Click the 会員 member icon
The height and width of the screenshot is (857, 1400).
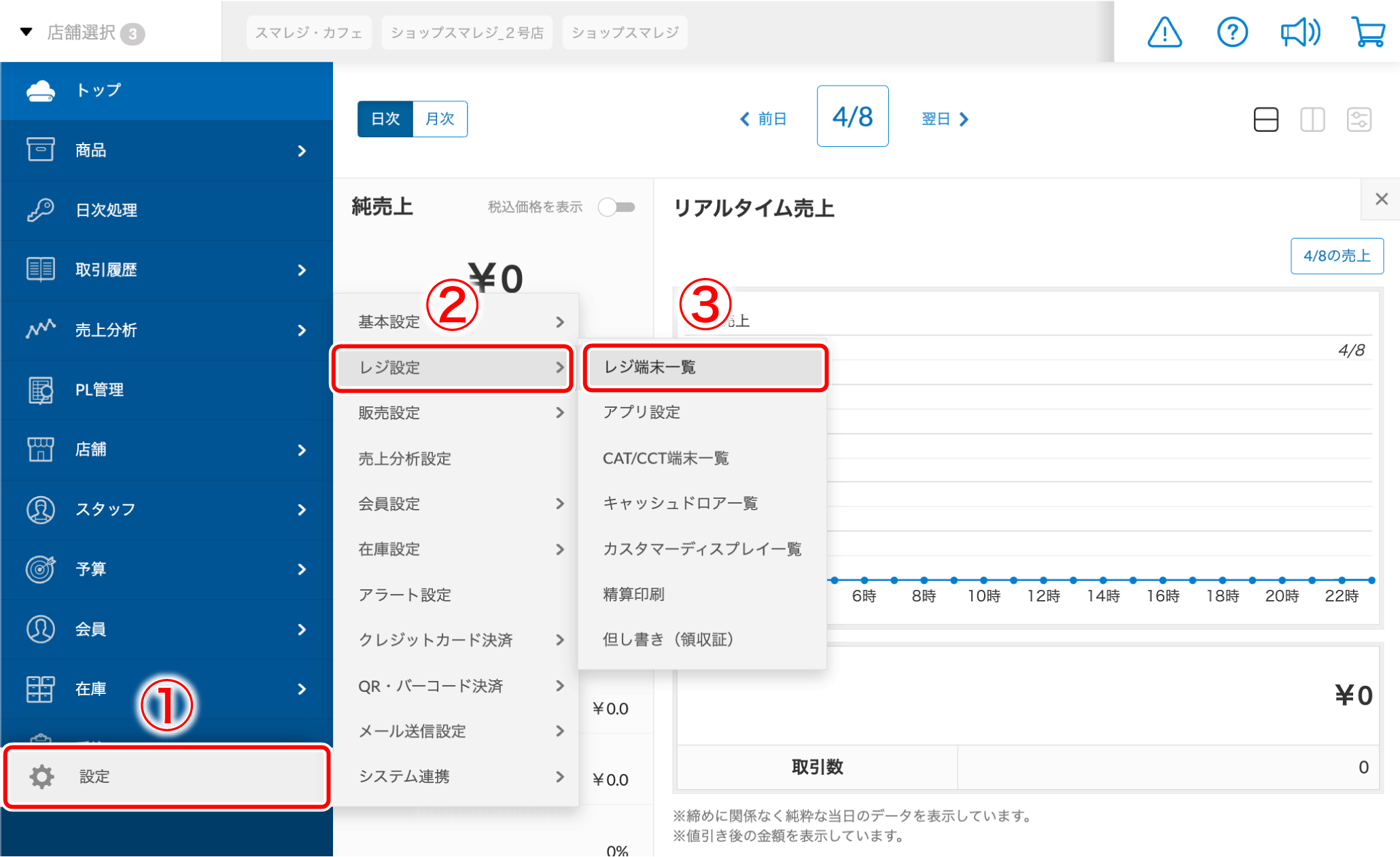[x=41, y=629]
